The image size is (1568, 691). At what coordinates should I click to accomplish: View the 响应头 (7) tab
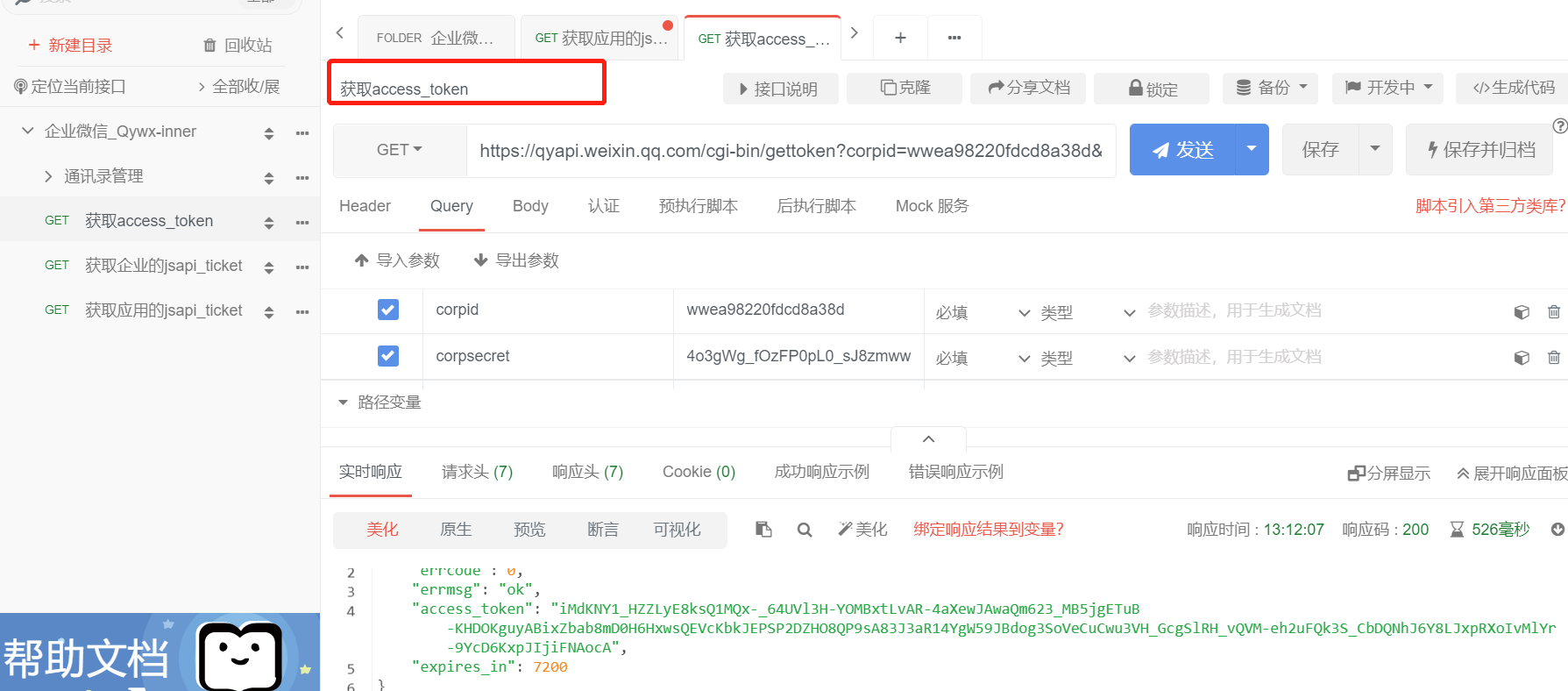pos(587,472)
